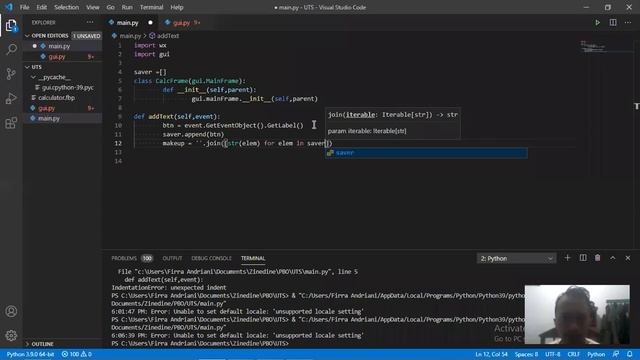The image size is (640, 360).
Task: Close the terminal panel
Action: pos(628,258)
